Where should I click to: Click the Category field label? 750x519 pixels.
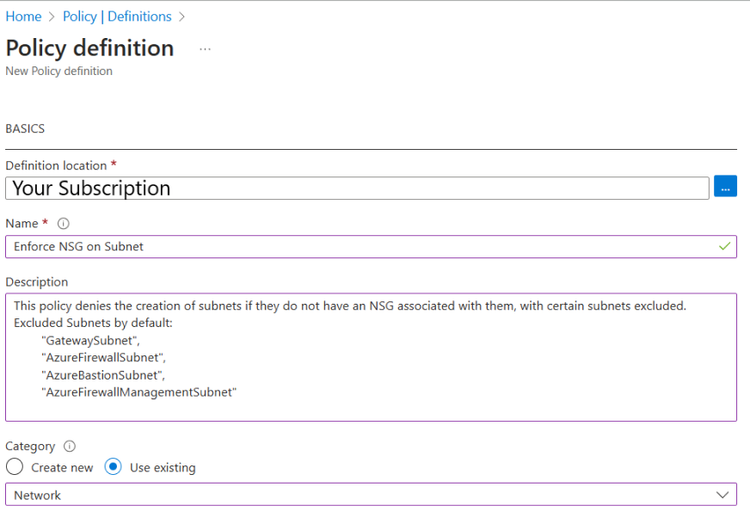click(30, 446)
